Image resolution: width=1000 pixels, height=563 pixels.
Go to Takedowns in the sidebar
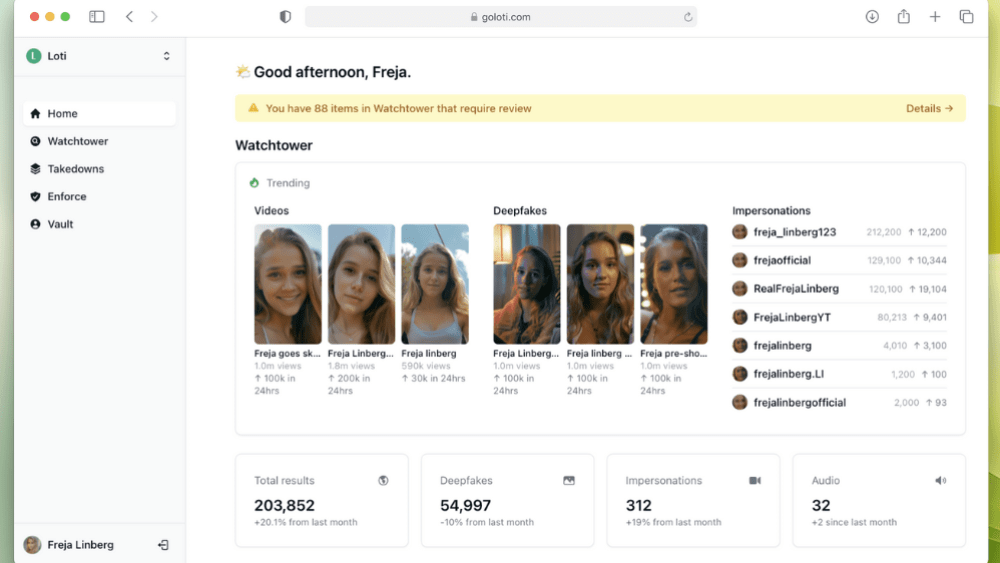click(75, 169)
